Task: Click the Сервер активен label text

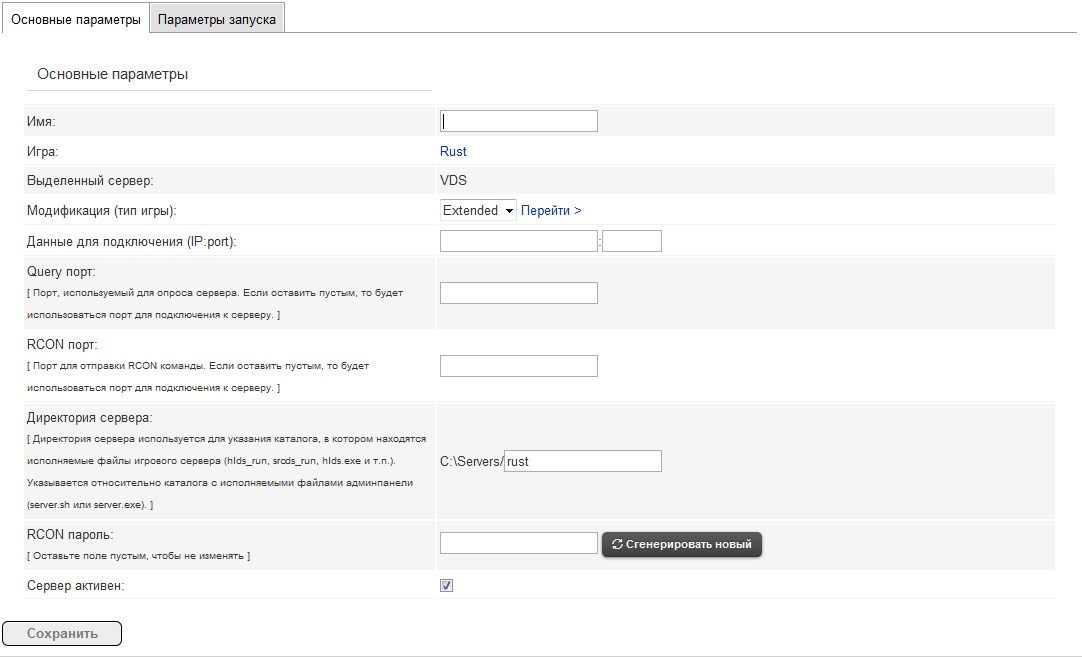Action: pyautogui.click(x=76, y=586)
